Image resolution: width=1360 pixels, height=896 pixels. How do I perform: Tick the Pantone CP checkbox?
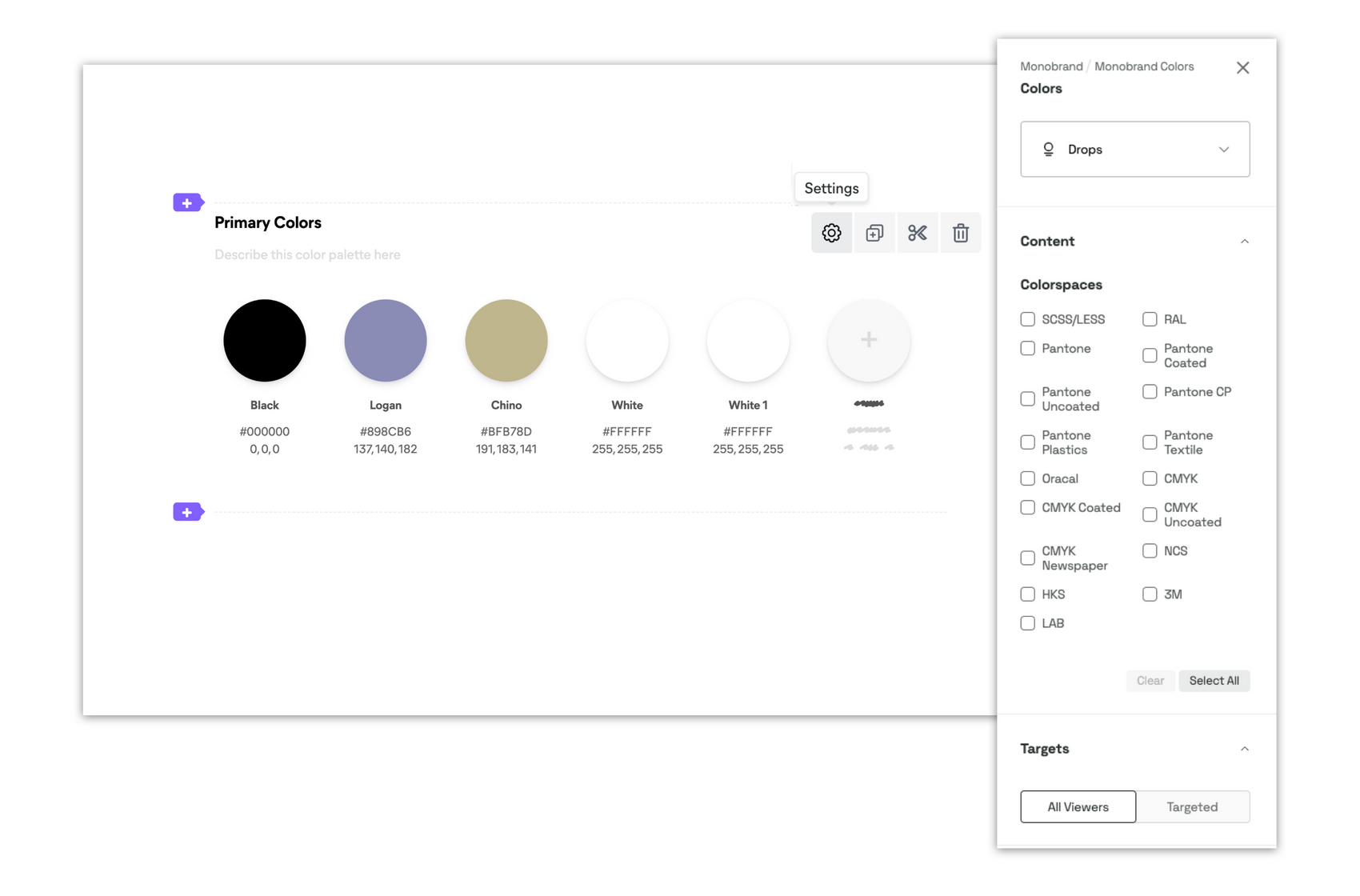[1150, 391]
